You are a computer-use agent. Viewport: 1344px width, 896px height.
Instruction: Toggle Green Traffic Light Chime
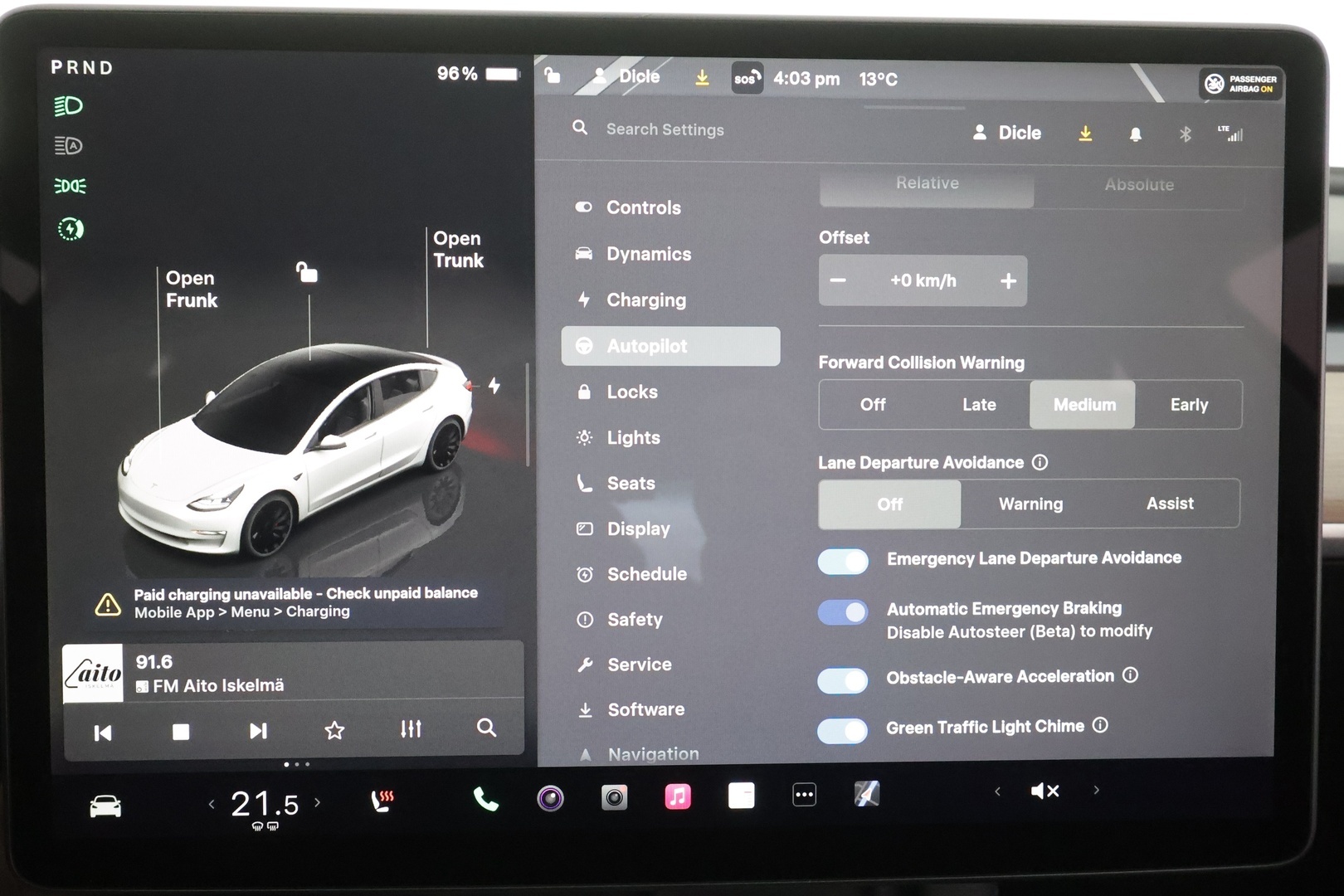[843, 731]
